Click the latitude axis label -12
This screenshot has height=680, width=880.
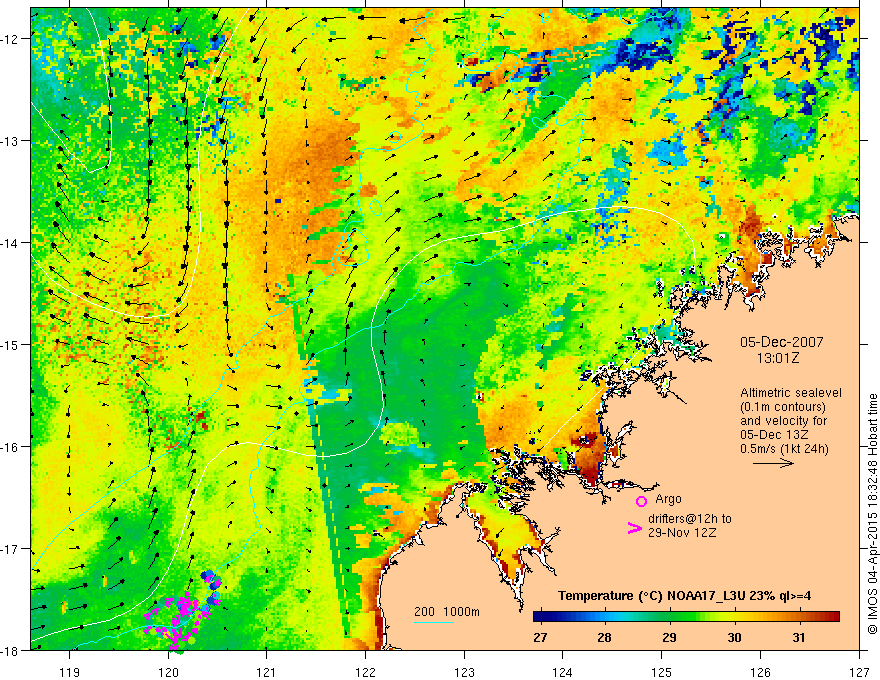click(x=10, y=39)
